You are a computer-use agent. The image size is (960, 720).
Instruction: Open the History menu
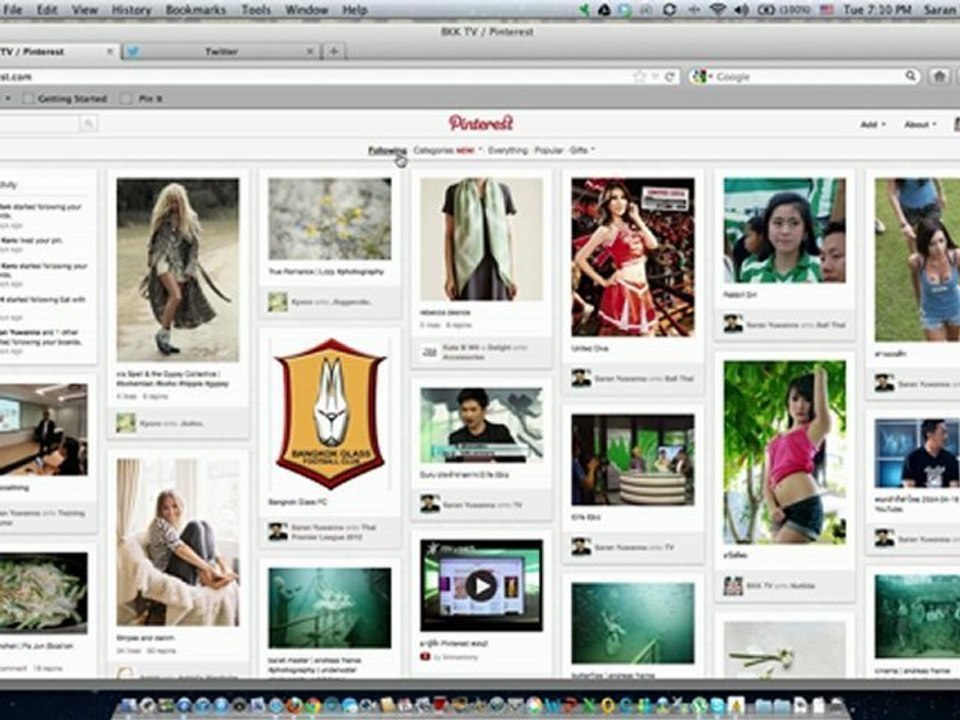[x=131, y=10]
